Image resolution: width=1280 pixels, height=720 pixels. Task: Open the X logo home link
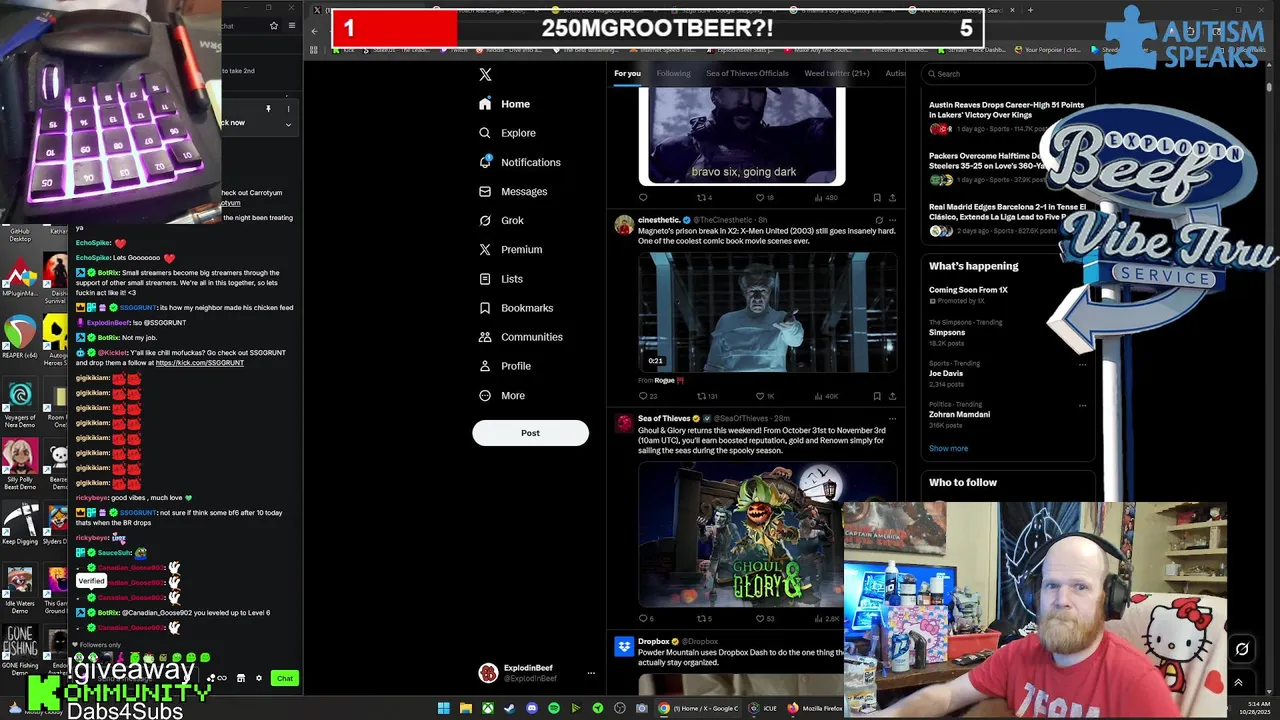pos(485,74)
